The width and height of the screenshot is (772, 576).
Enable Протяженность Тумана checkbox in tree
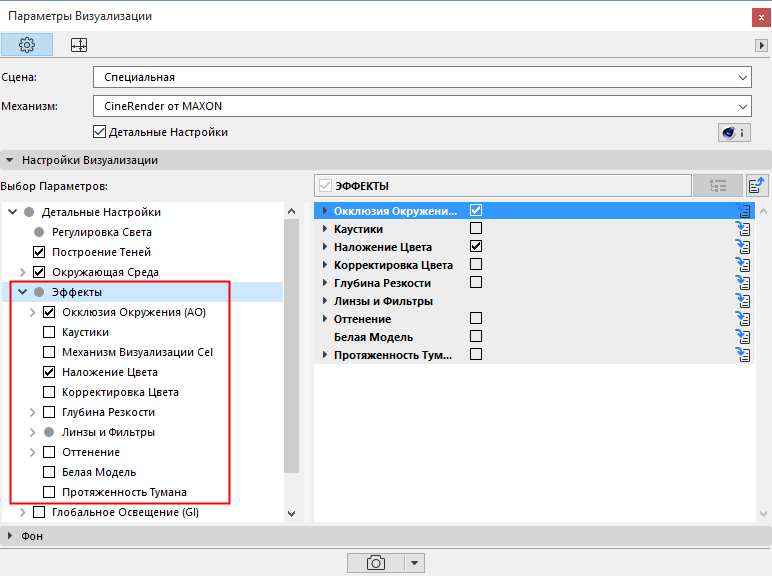pos(49,492)
